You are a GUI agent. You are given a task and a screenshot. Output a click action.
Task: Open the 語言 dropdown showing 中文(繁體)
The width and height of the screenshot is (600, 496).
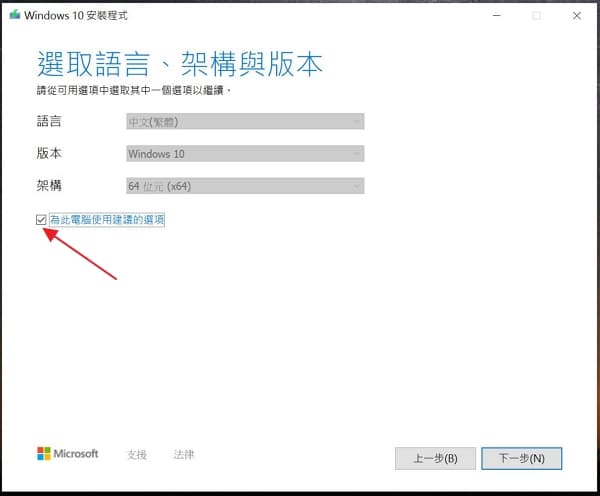point(245,122)
